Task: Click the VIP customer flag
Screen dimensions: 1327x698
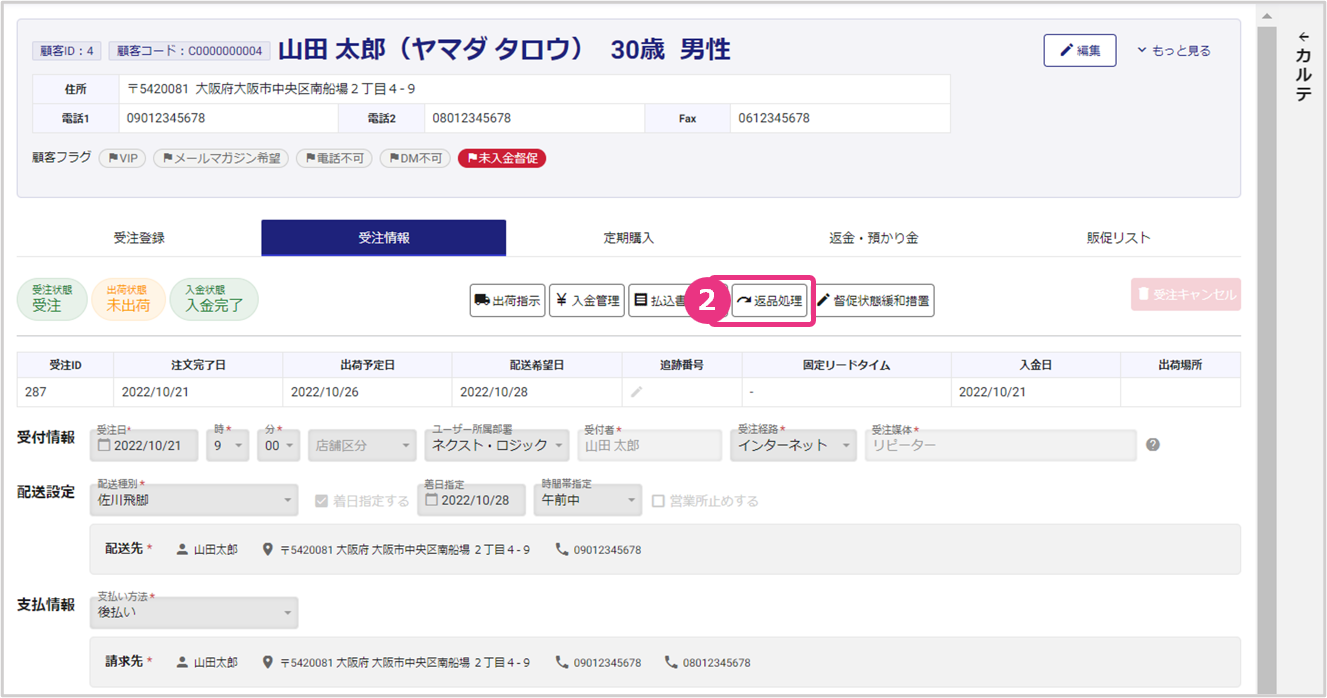Action: [122, 158]
